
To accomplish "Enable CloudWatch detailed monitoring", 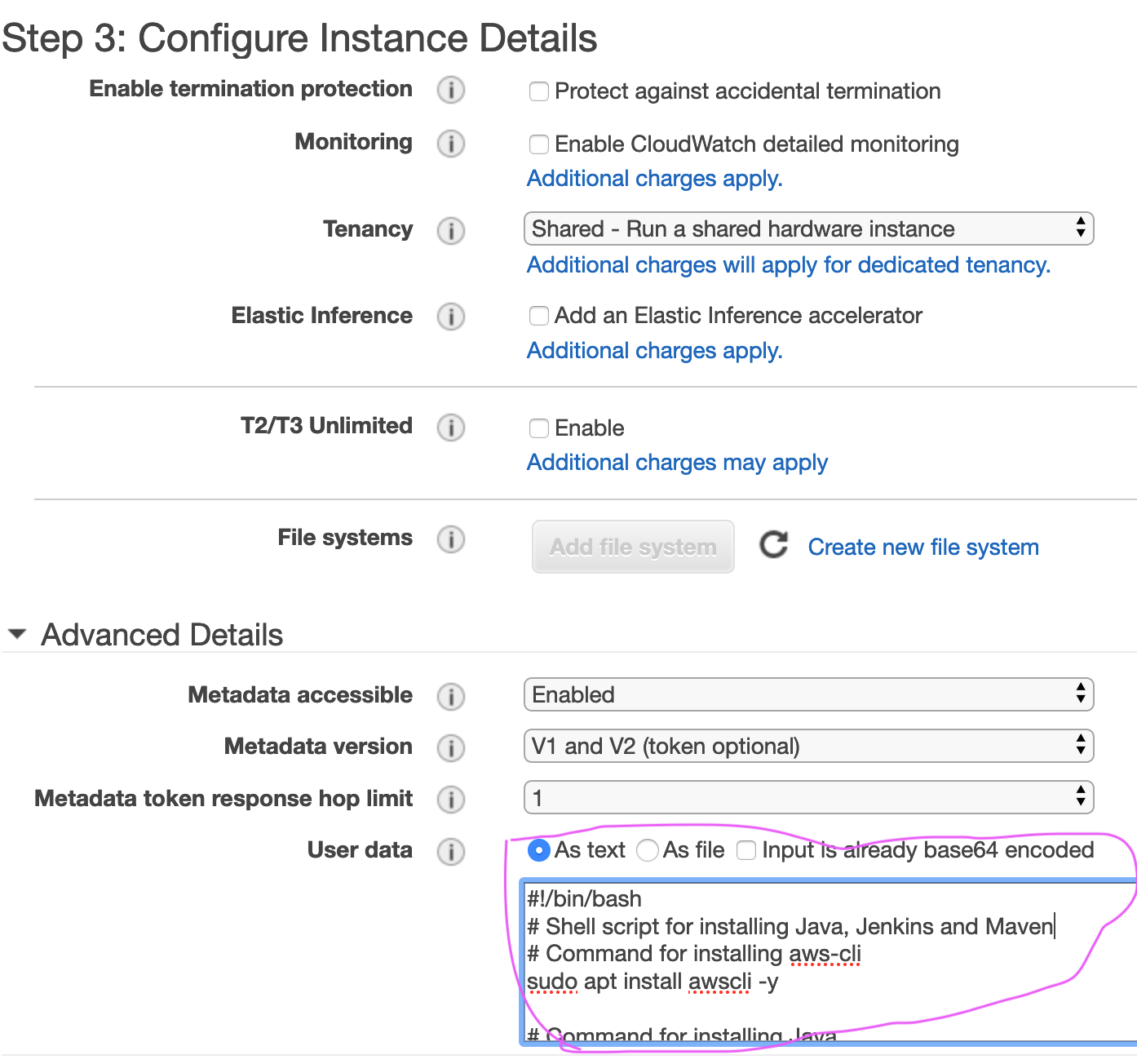I will click(x=539, y=144).
